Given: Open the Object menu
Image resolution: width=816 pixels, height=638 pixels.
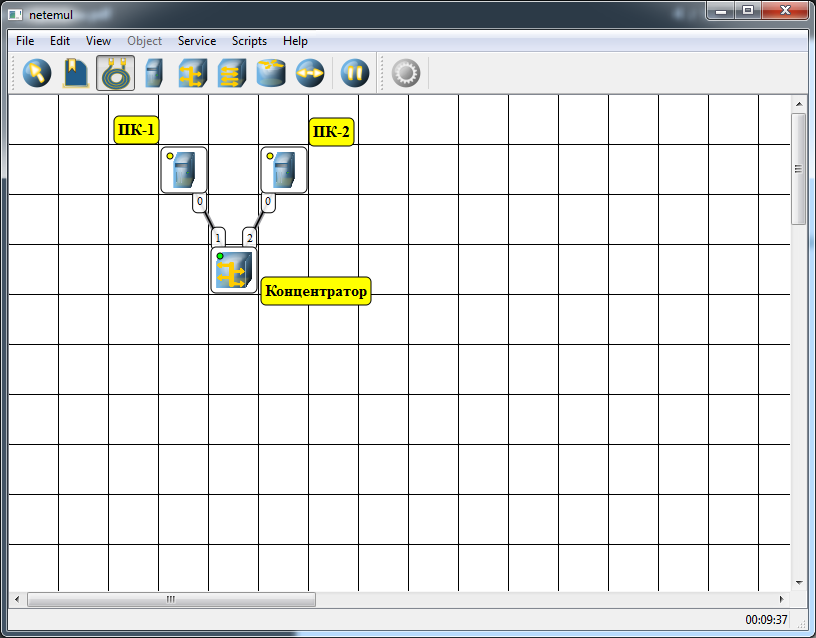Looking at the screenshot, I should coord(144,41).
